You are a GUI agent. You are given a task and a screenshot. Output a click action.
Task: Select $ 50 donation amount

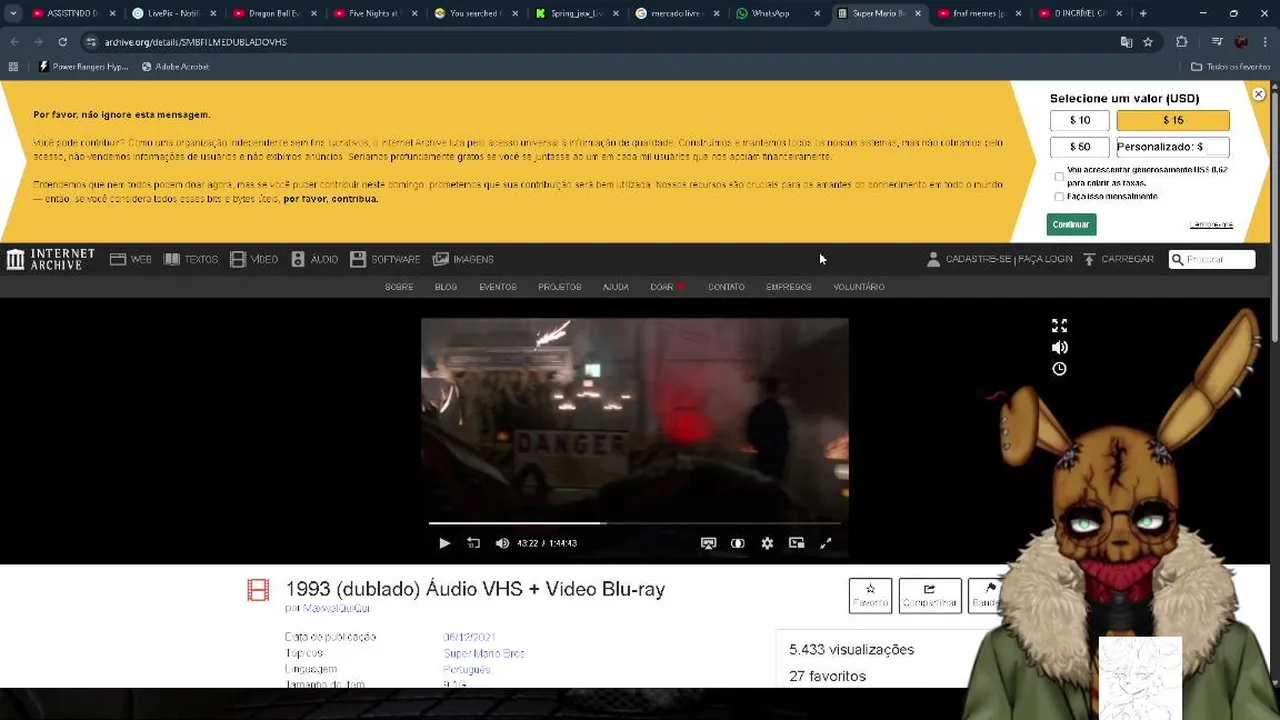[1080, 146]
